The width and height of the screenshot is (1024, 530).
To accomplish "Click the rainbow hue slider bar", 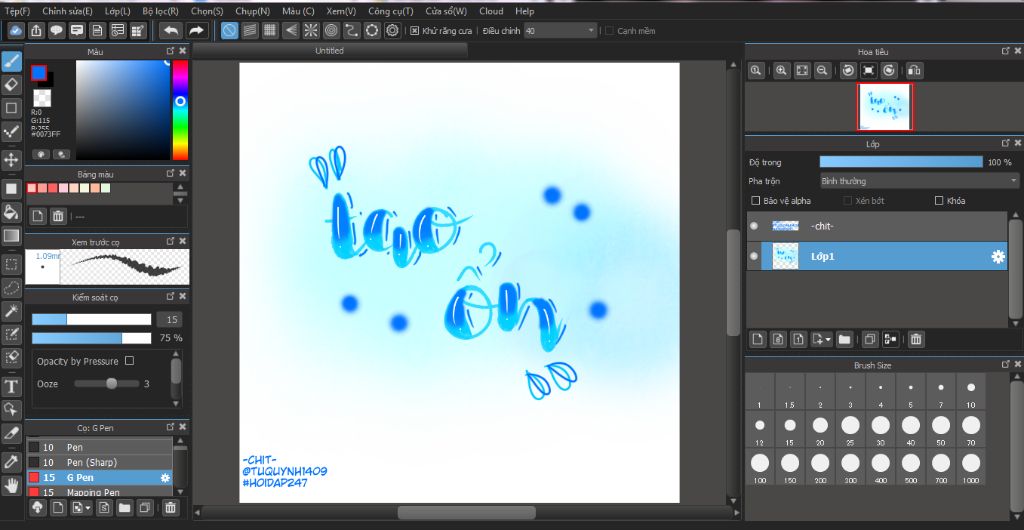I will tap(180, 110).
